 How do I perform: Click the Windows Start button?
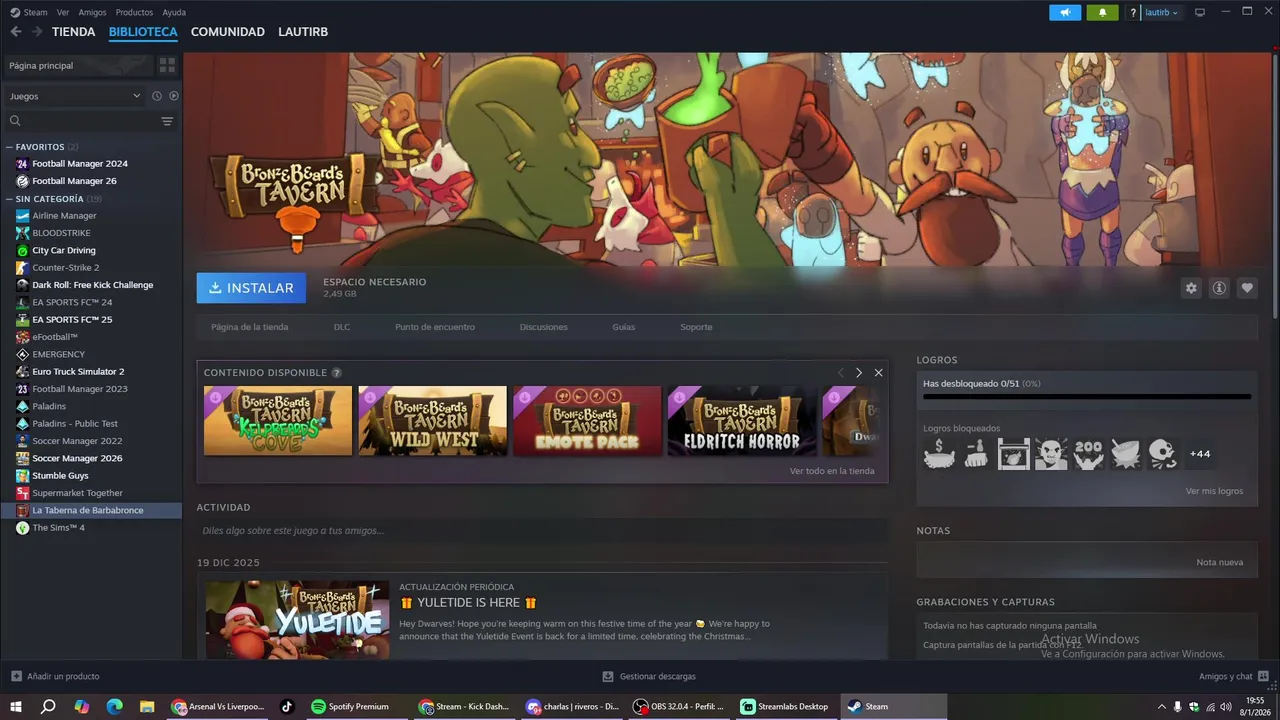click(x=15, y=706)
